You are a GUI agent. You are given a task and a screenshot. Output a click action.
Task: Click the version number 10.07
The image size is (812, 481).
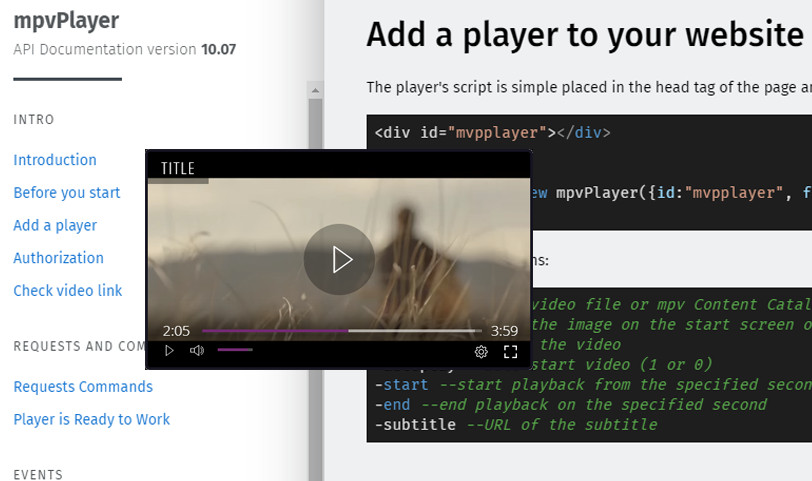pyautogui.click(x=219, y=49)
